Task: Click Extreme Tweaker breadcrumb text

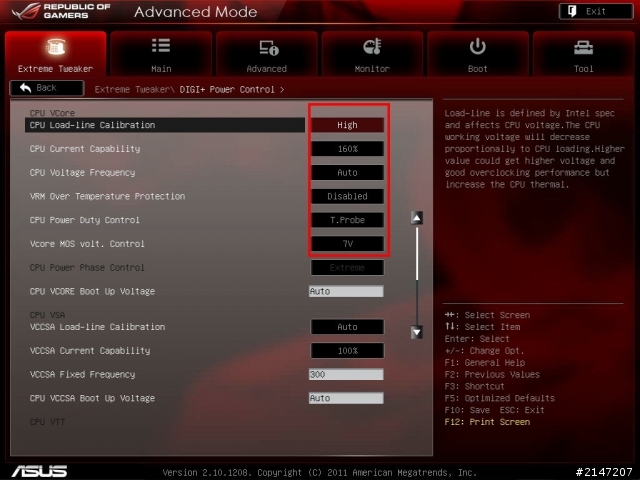Action: coord(134,89)
